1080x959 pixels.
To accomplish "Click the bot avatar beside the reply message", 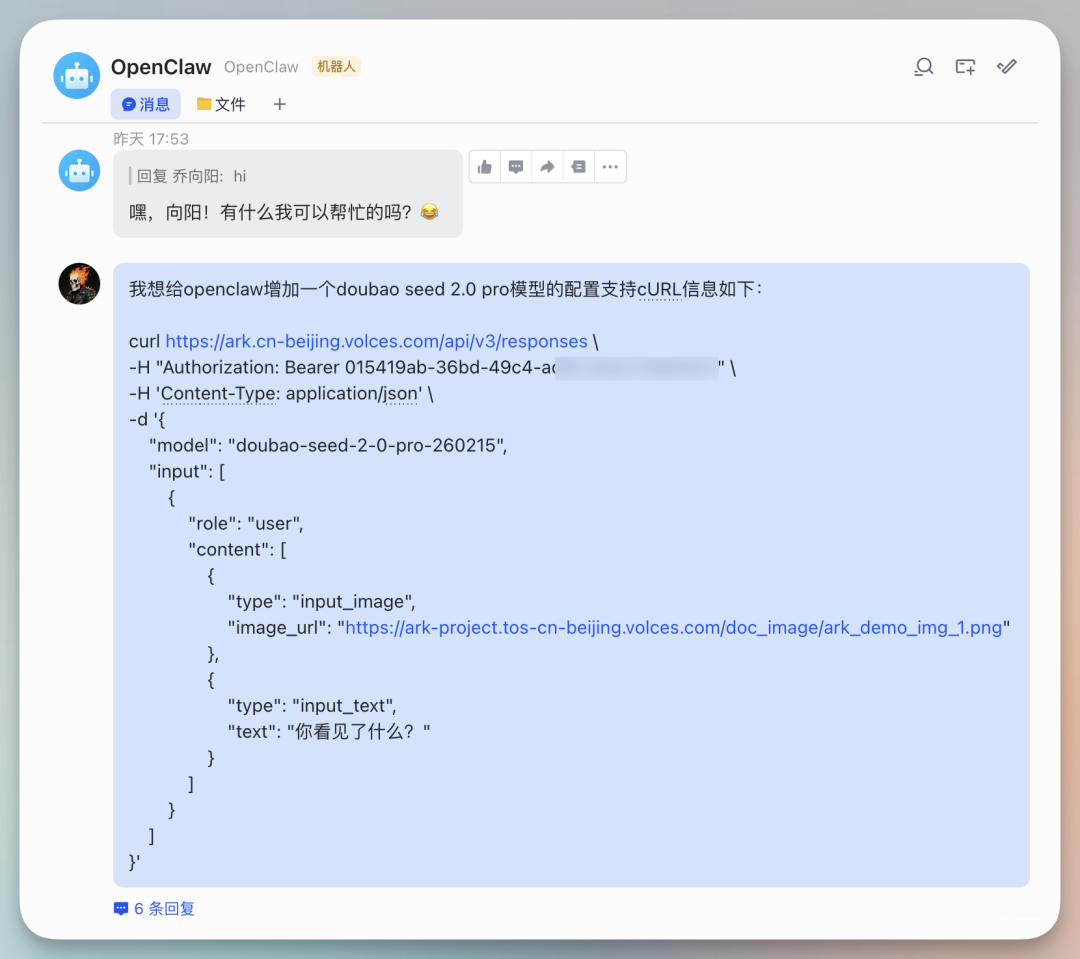I will [79, 170].
